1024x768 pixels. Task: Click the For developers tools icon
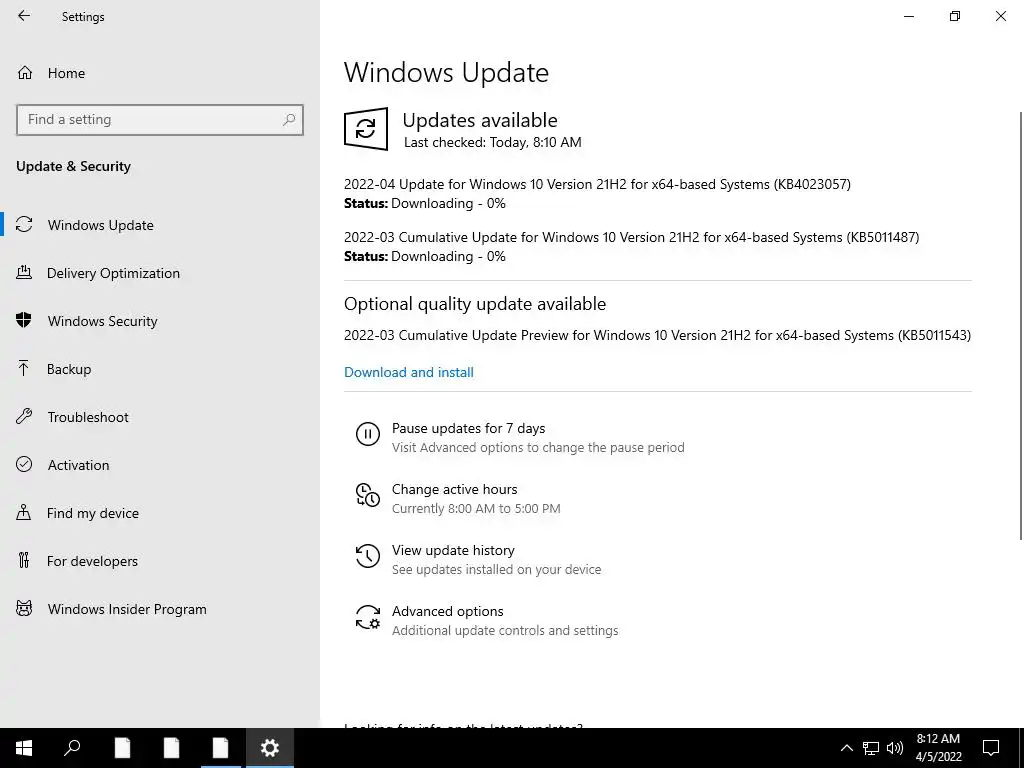24,560
